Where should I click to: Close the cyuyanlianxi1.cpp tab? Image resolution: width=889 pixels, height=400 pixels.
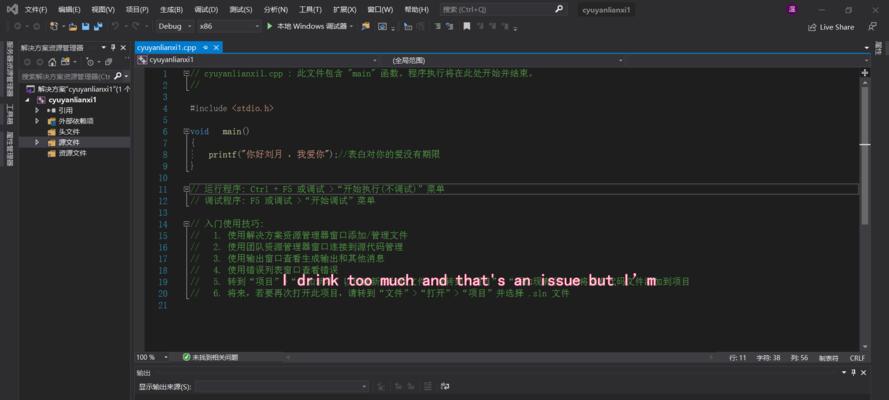coord(216,48)
